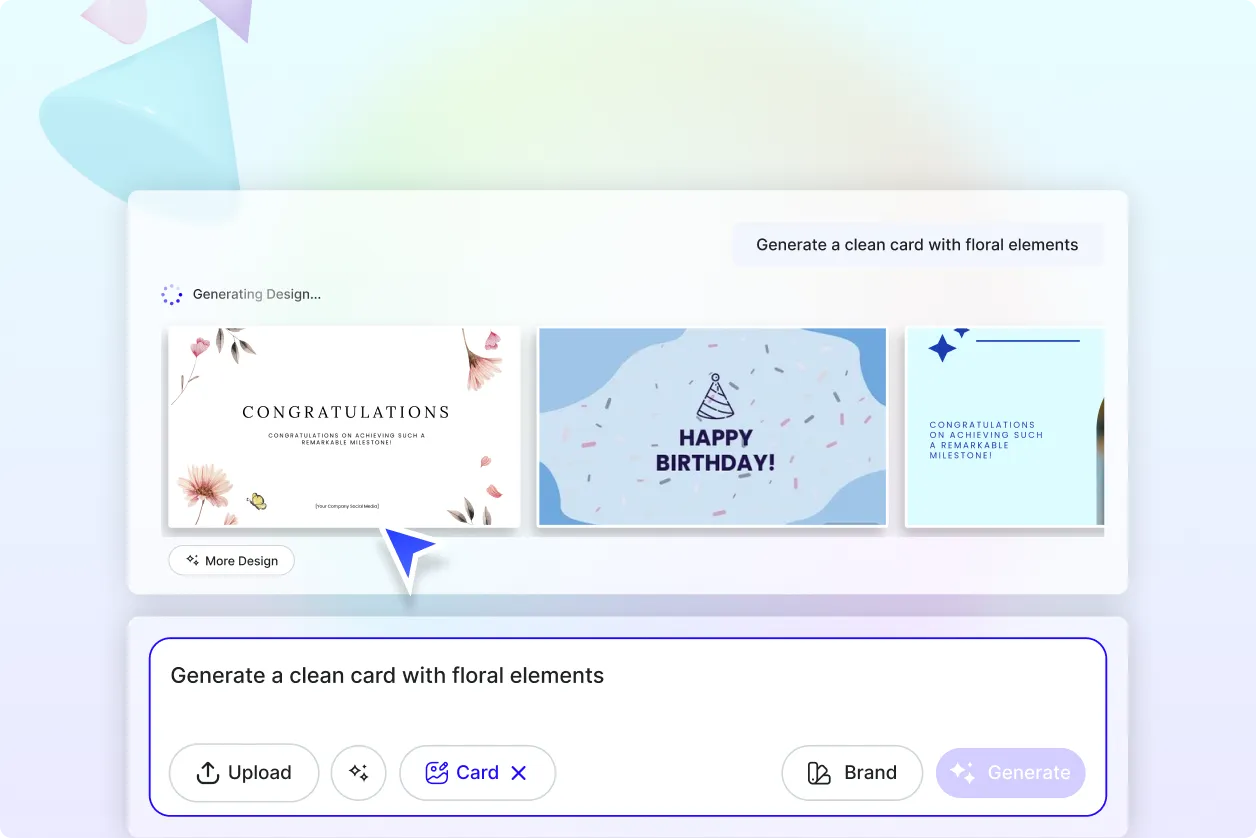1256x838 pixels.
Task: Click the blue star on third card
Action: 942,348
